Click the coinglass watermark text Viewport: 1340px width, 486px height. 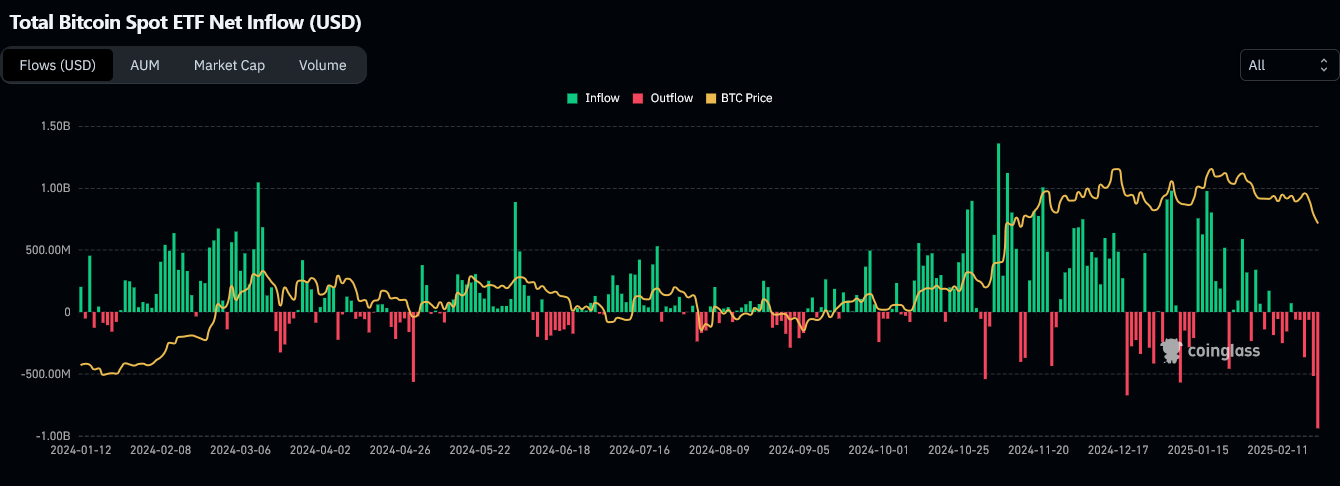pos(1223,350)
